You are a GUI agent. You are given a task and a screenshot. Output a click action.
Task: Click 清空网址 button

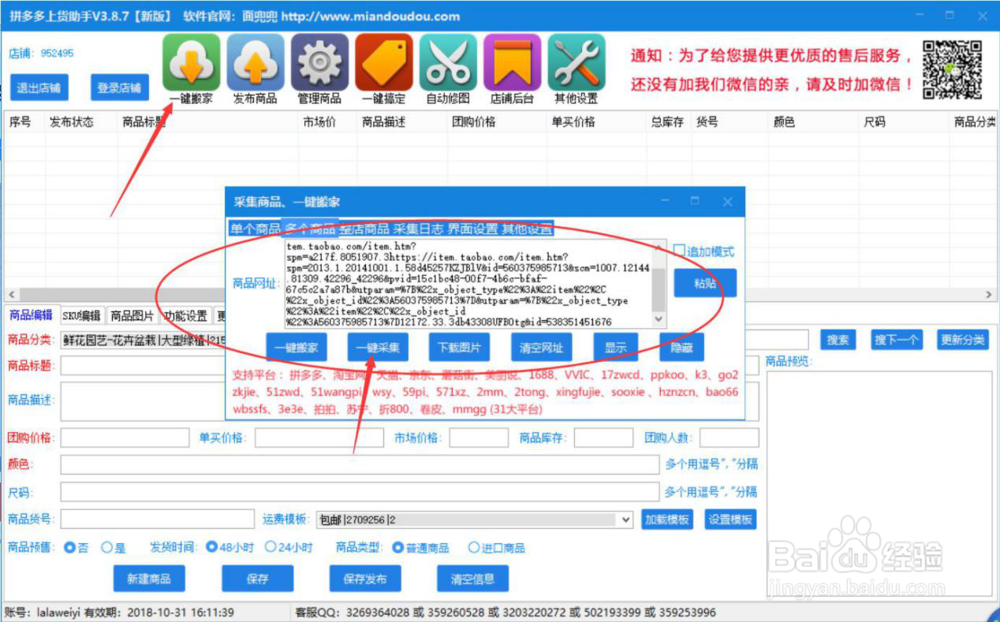[541, 347]
